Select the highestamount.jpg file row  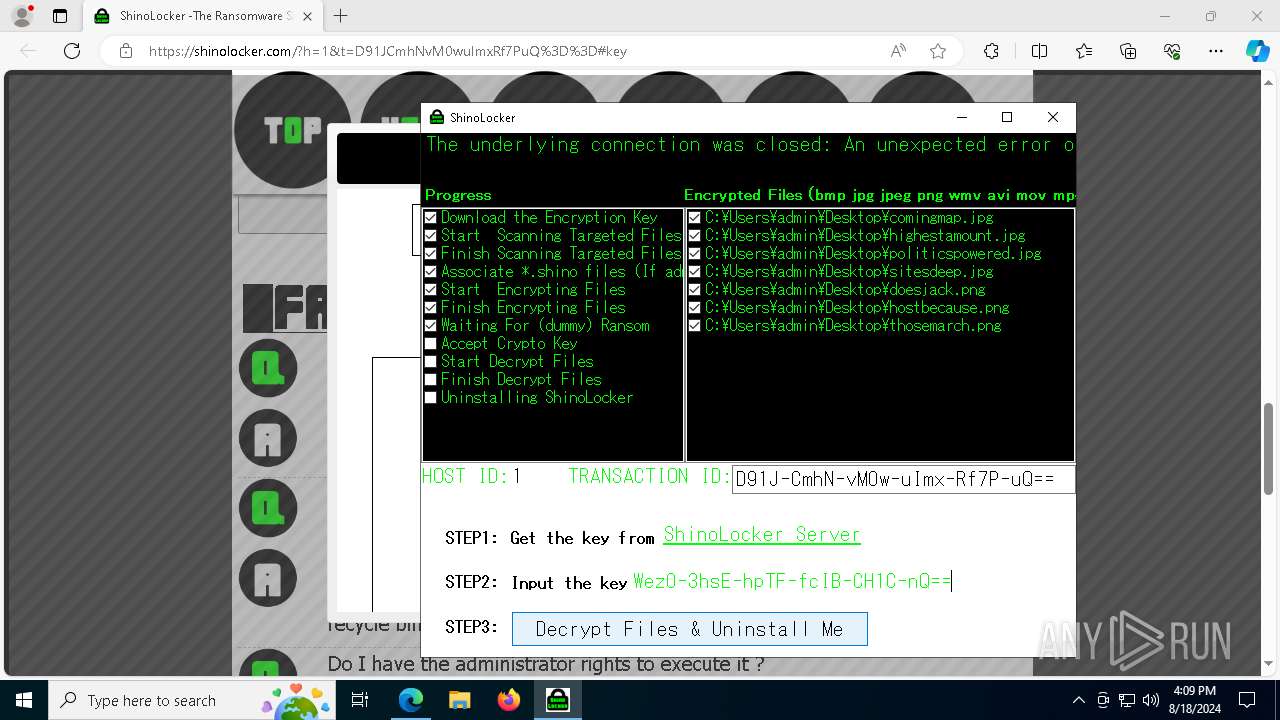pyautogui.click(x=865, y=235)
